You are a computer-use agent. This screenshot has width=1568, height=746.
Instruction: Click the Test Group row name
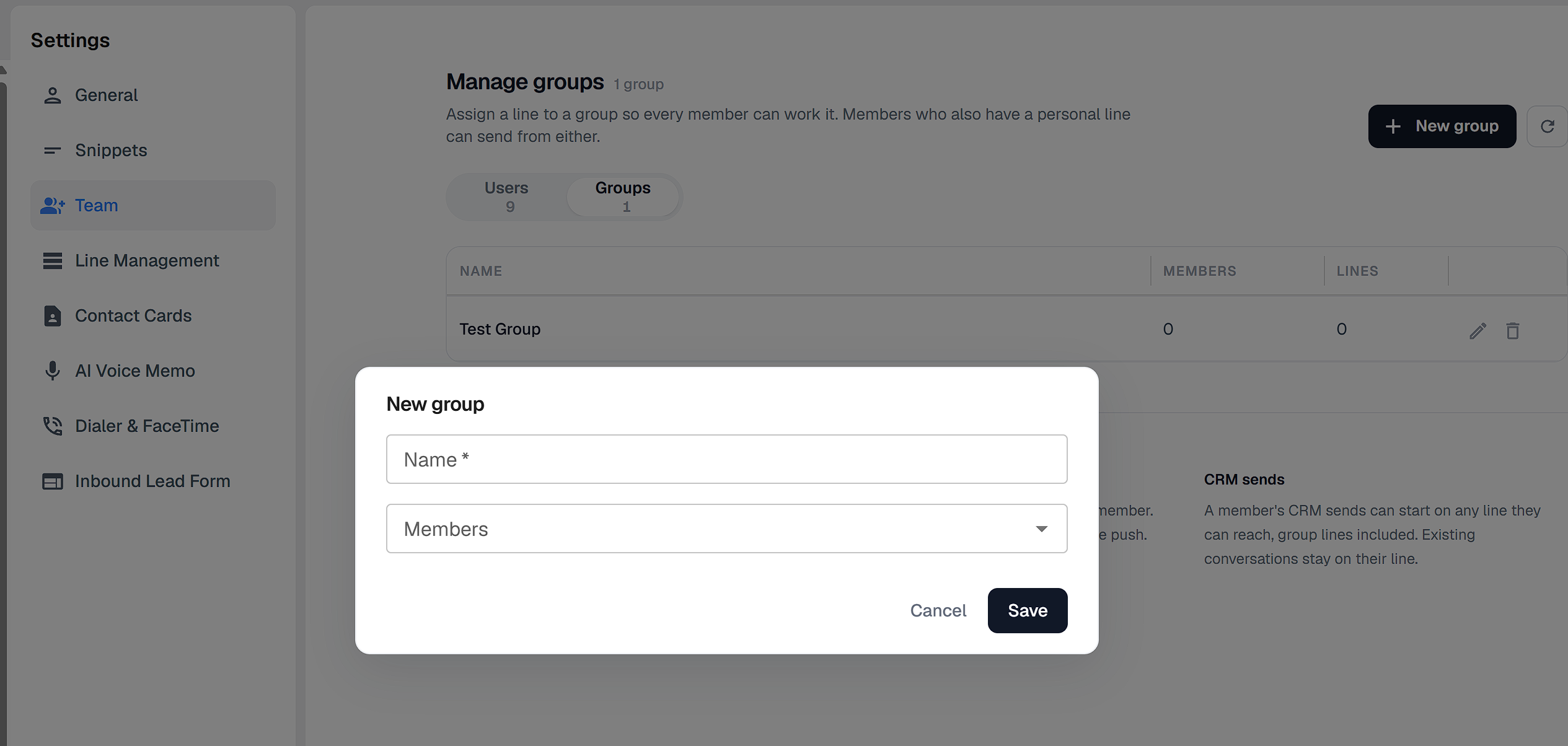point(500,329)
